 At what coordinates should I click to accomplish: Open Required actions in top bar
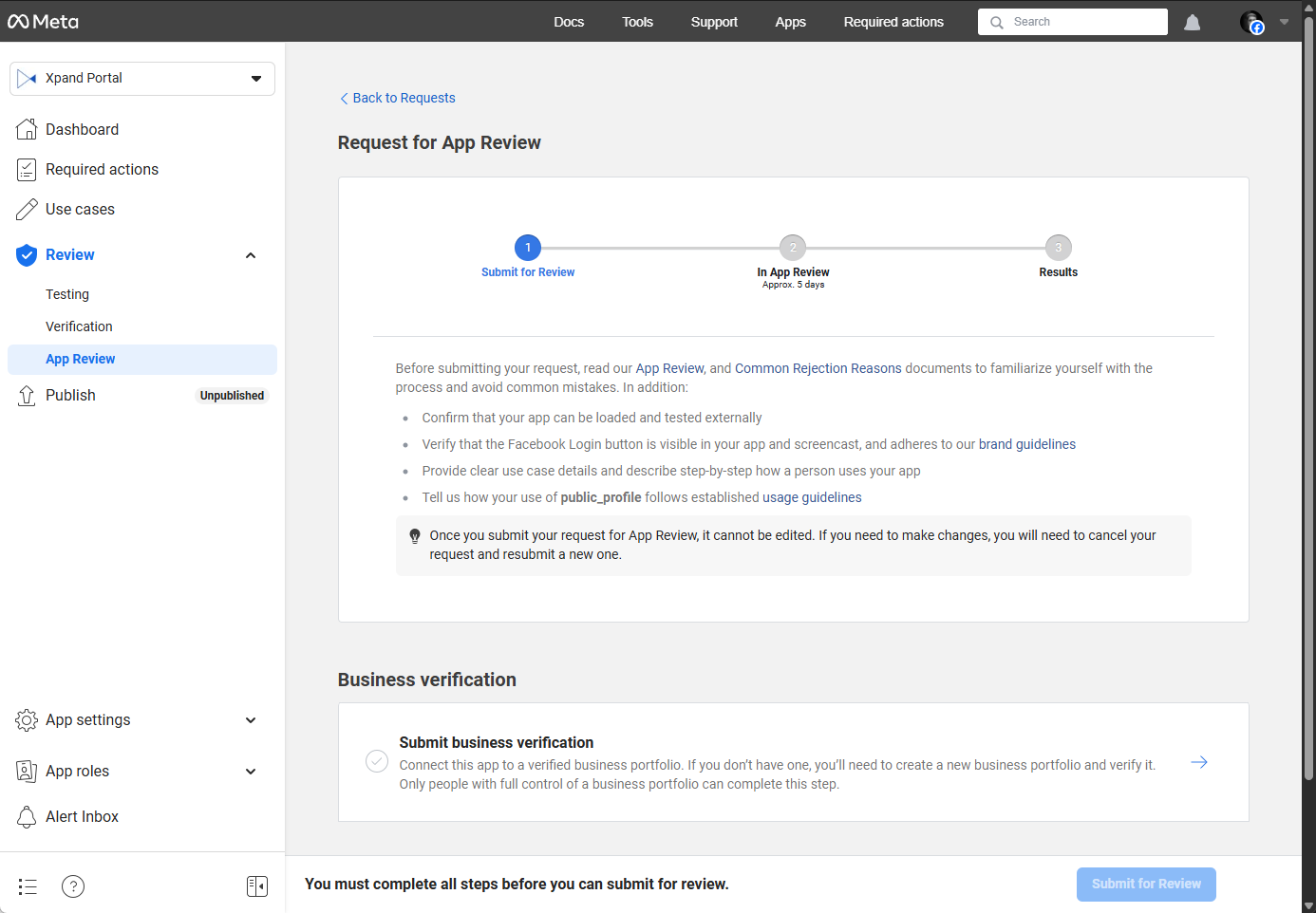point(893,22)
